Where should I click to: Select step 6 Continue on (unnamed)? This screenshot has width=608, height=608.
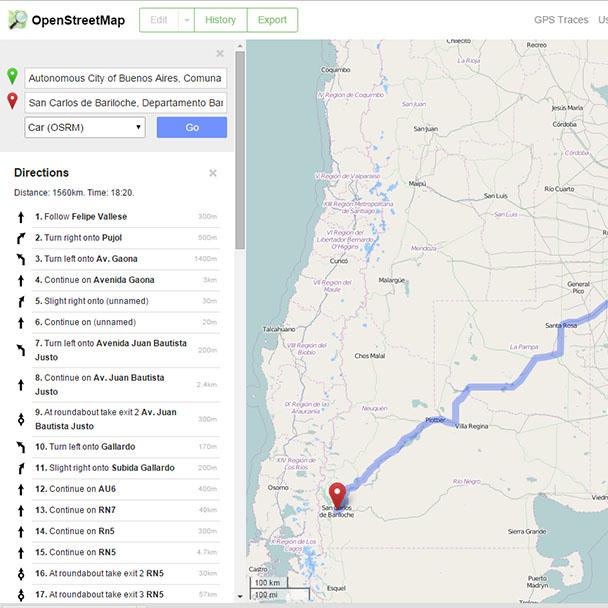click(x=126, y=323)
